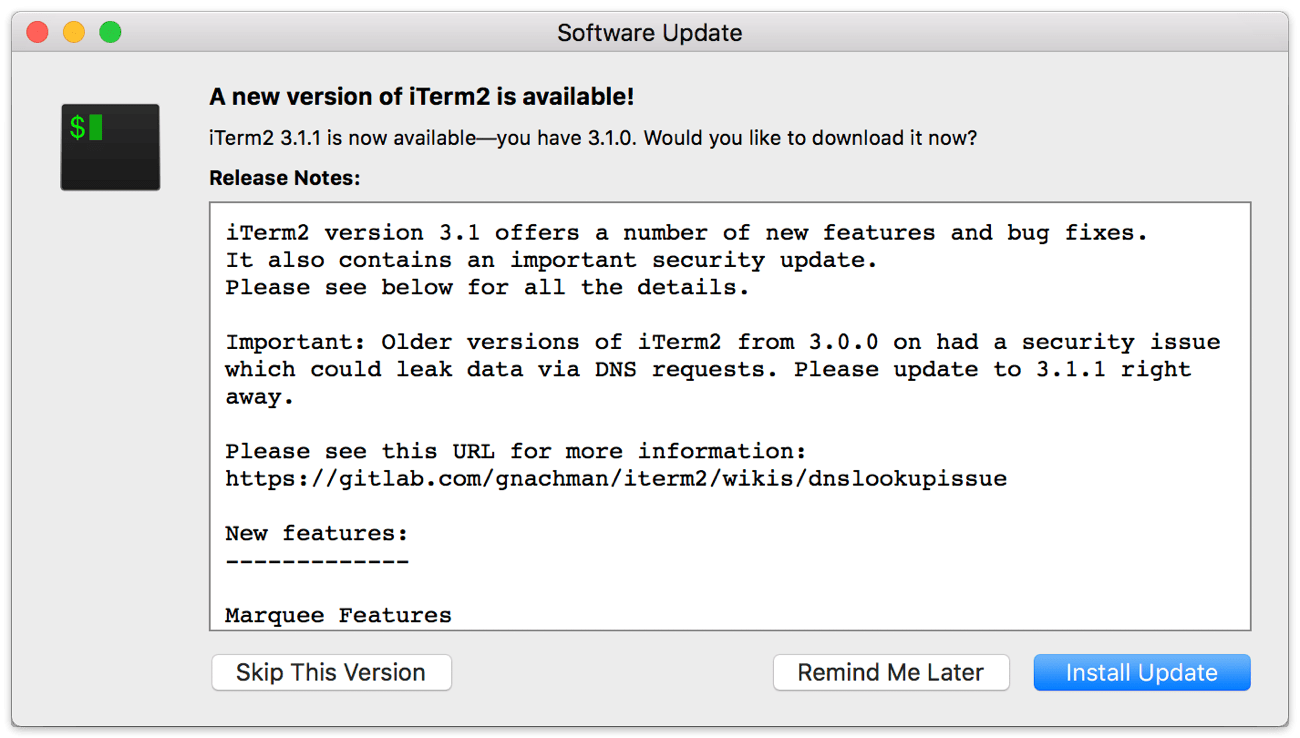Open the gitlab dnslookupissue URL

pos(616,479)
